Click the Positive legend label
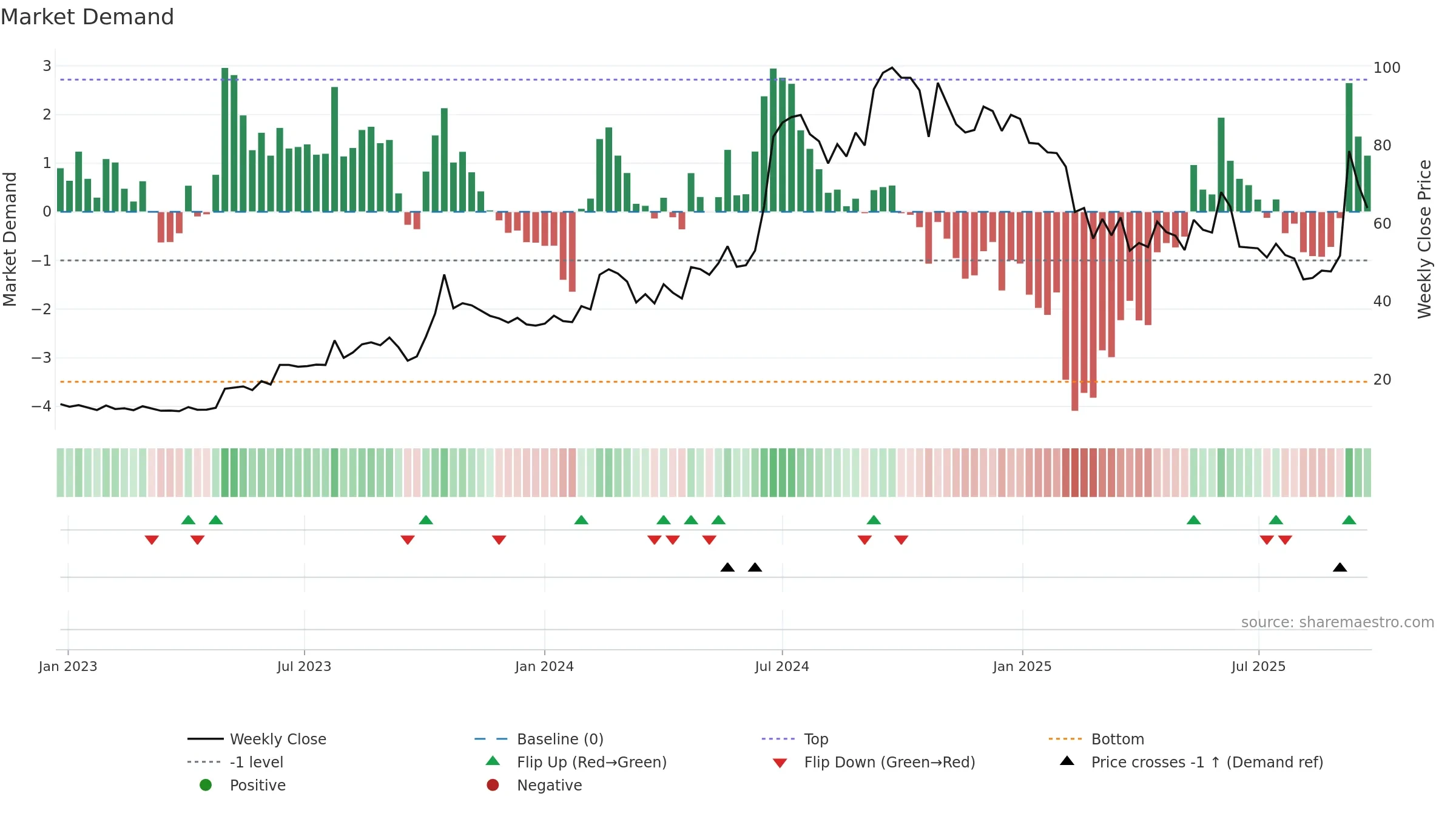Image resolution: width=1456 pixels, height=819 pixels. click(257, 785)
